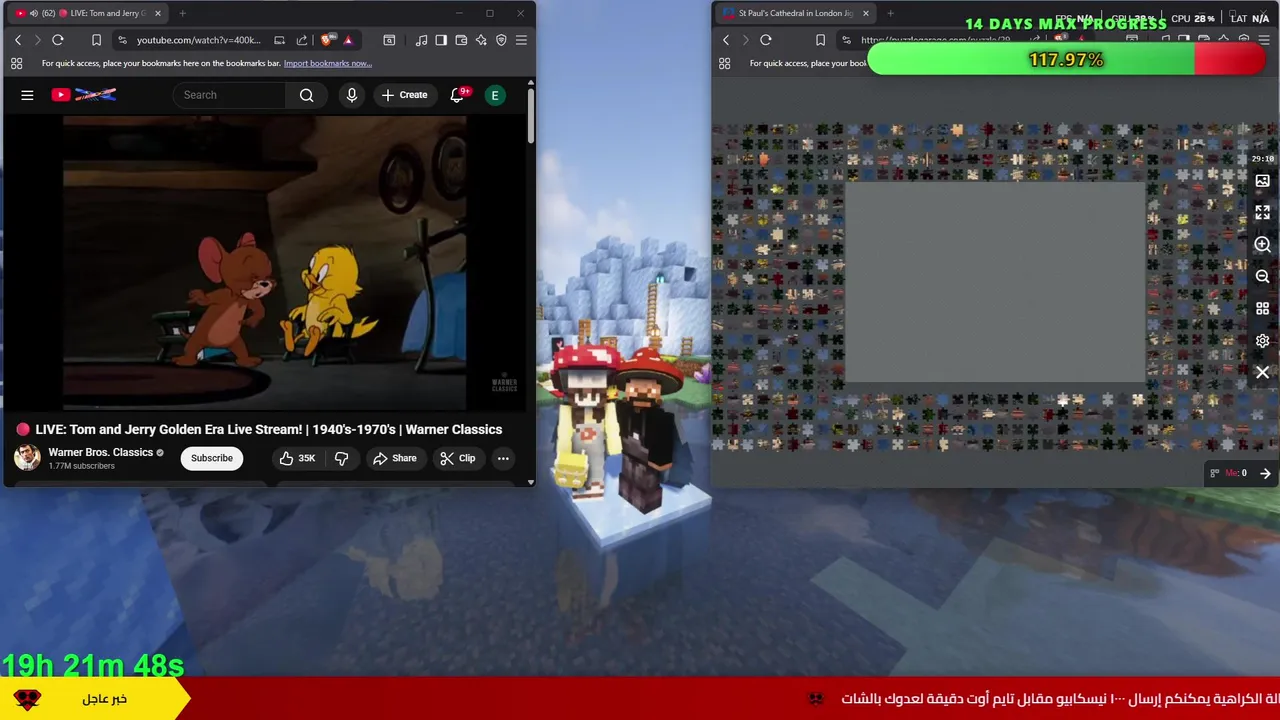Close the puzzle with X icon

1262,373
